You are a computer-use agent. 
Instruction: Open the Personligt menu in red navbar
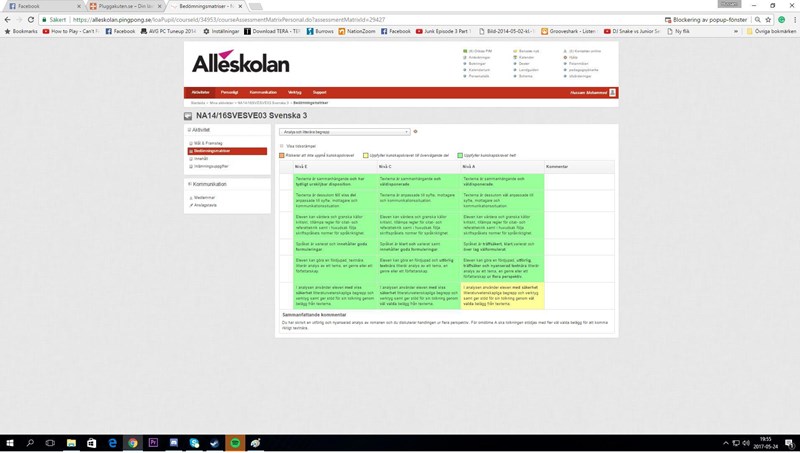(x=229, y=92)
